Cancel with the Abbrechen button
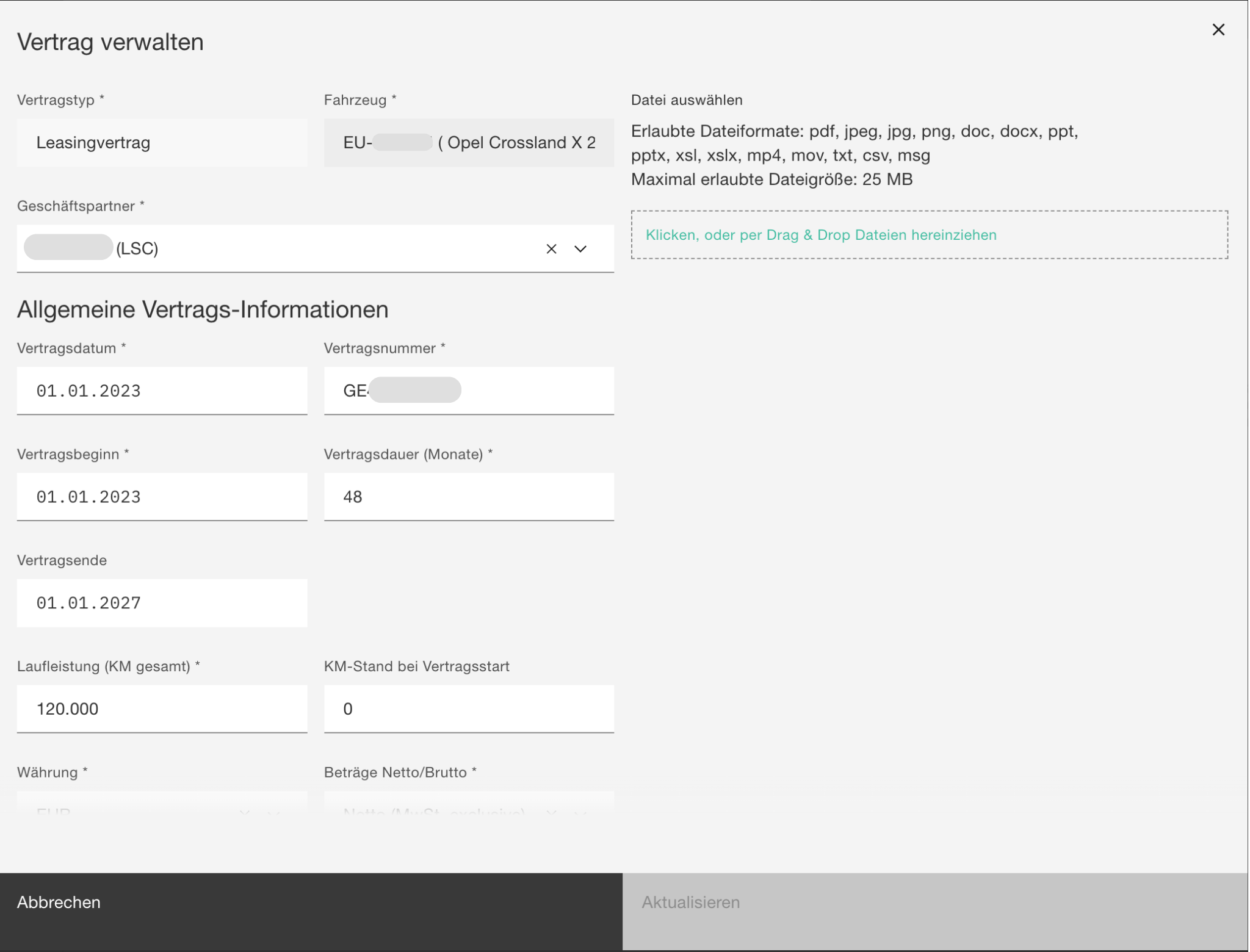The width and height of the screenshot is (1250, 952). pos(311,912)
